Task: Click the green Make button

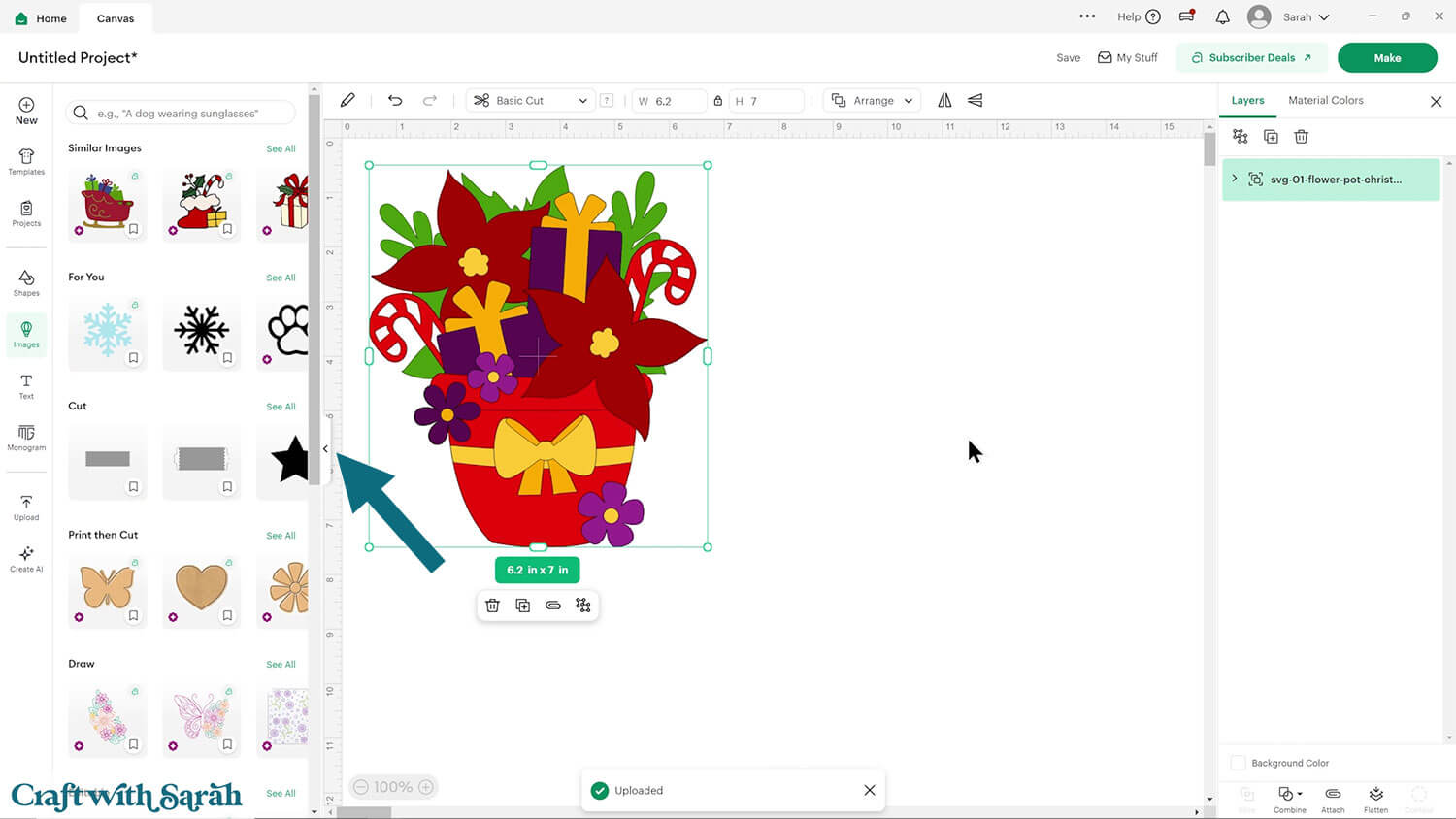Action: pos(1386,58)
